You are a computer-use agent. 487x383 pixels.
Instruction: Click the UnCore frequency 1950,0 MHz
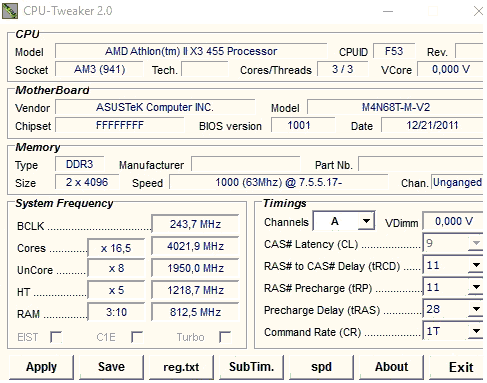point(195,268)
